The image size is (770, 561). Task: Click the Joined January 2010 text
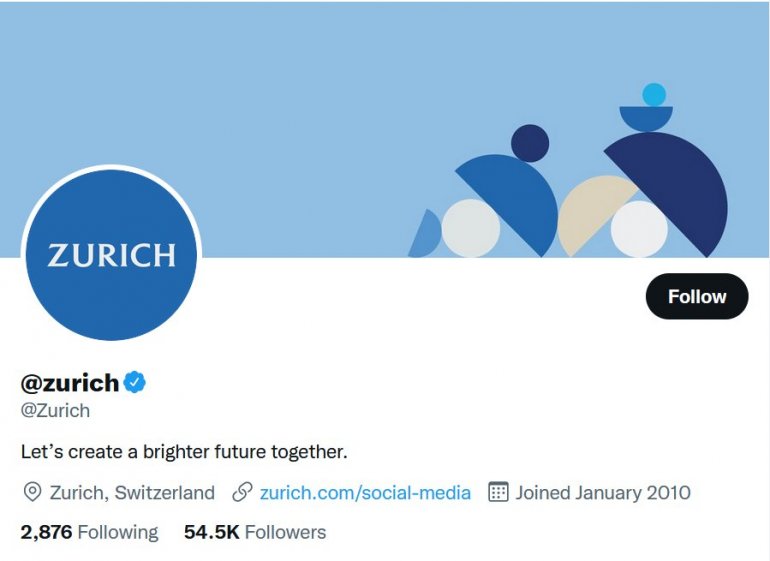point(602,492)
